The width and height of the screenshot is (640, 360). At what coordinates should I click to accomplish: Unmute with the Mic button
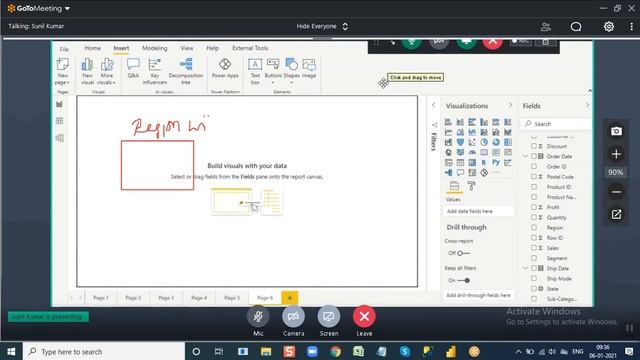click(258, 316)
